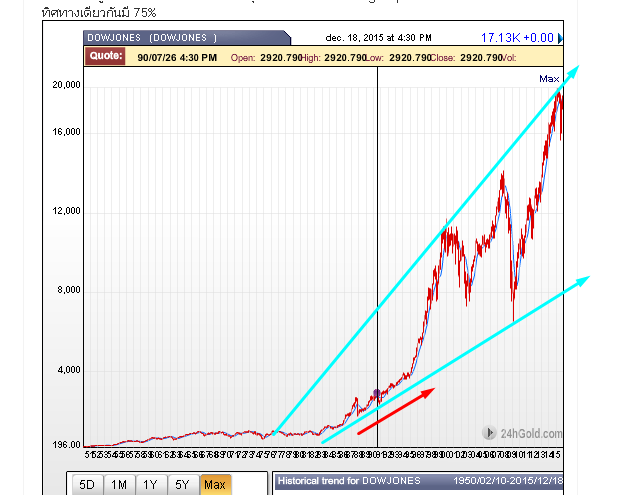
Task: Select the 5D time range button
Action: [x=87, y=485]
